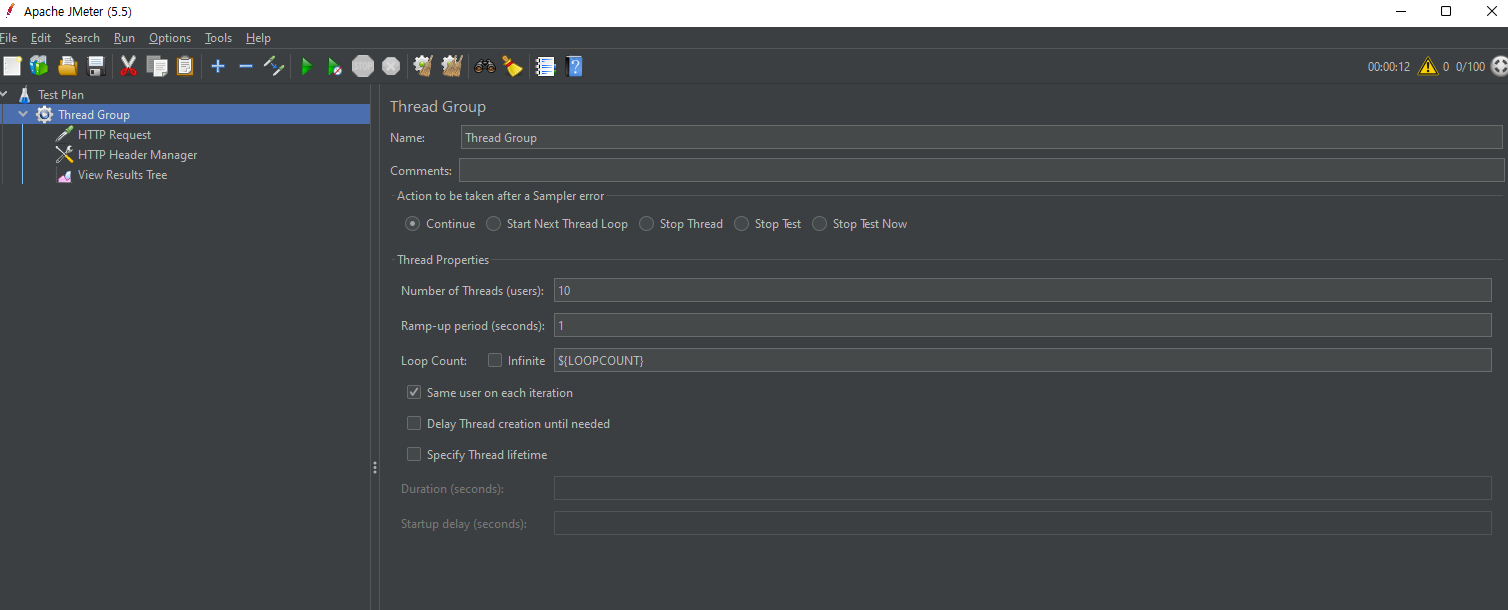Save the test plan with floppy icon
The width and height of the screenshot is (1508, 610).
tap(96, 66)
